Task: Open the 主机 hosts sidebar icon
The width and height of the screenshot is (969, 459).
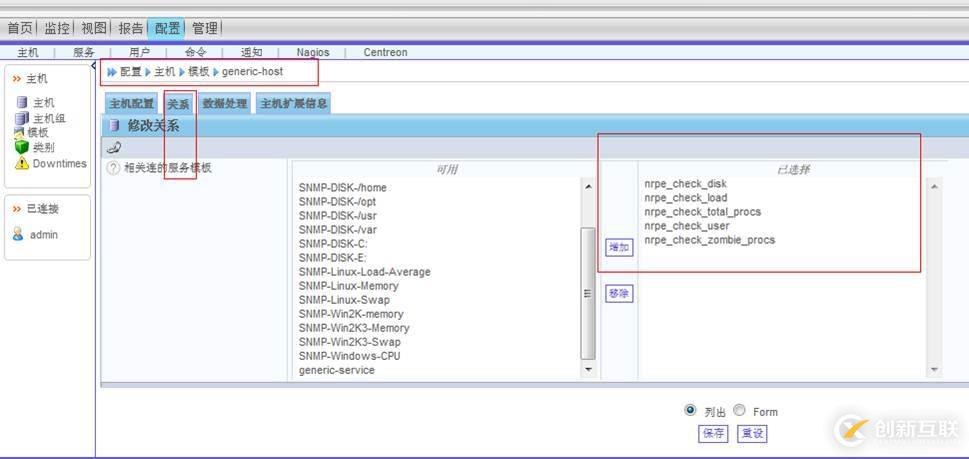Action: tap(22, 102)
